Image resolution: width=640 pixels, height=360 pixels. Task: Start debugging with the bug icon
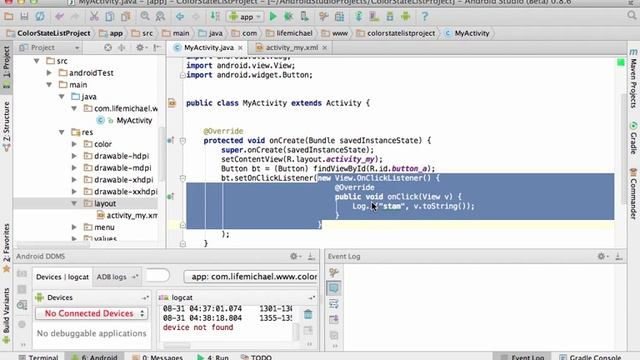click(289, 17)
